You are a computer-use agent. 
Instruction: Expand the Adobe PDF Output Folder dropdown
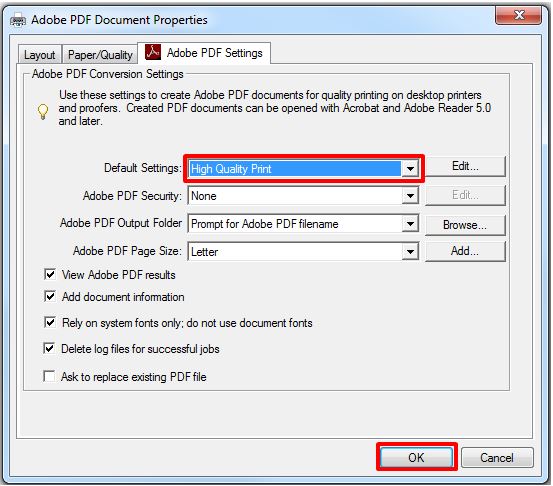[x=410, y=224]
